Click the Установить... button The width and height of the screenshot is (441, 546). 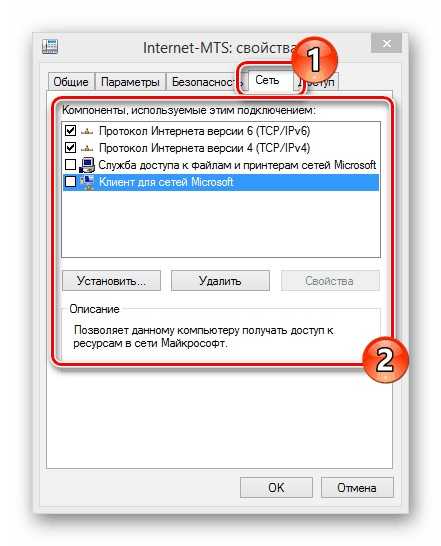(111, 281)
